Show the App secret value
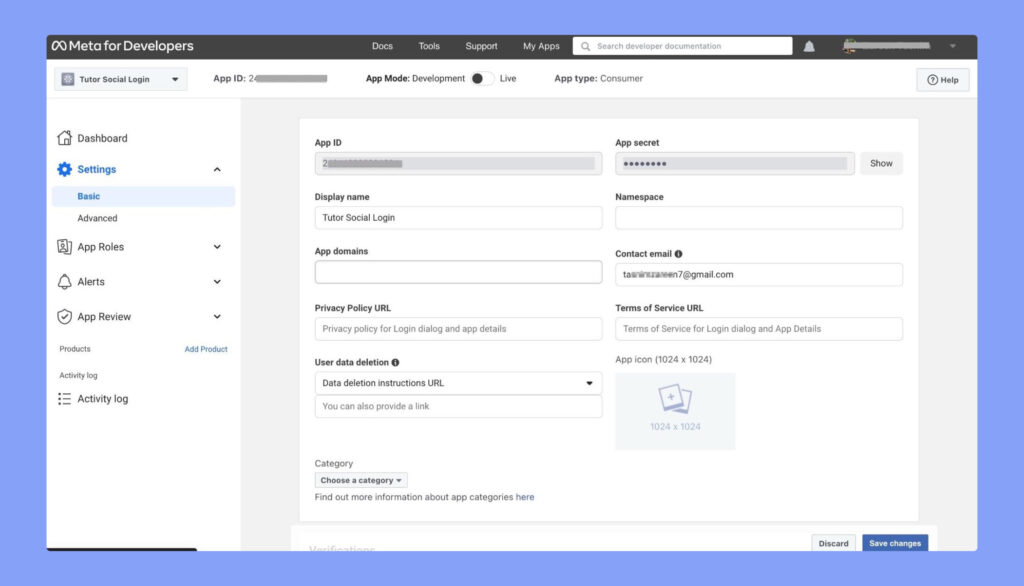1024x586 pixels. pos(881,163)
